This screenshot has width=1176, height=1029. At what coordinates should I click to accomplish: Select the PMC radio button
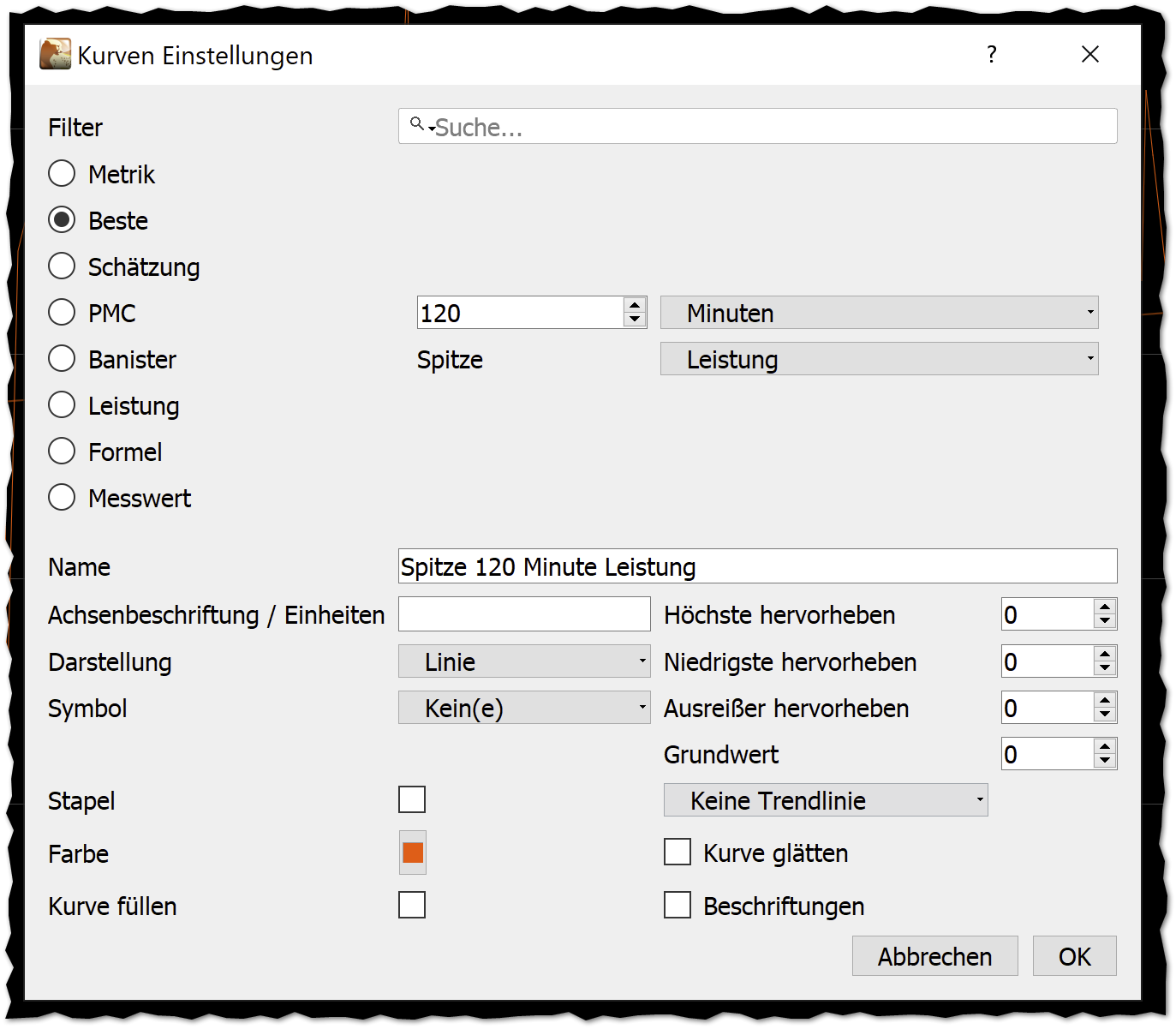click(62, 313)
